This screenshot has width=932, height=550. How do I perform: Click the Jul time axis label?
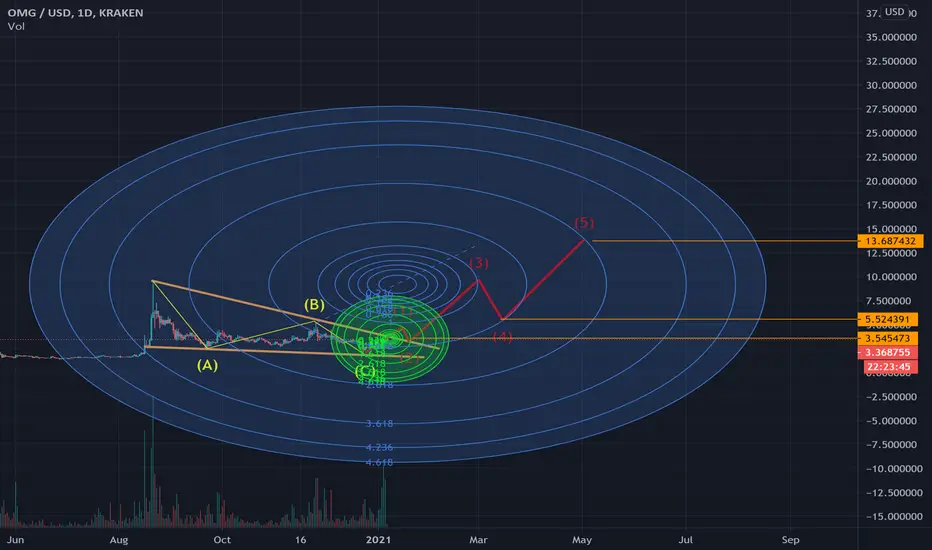(686, 540)
